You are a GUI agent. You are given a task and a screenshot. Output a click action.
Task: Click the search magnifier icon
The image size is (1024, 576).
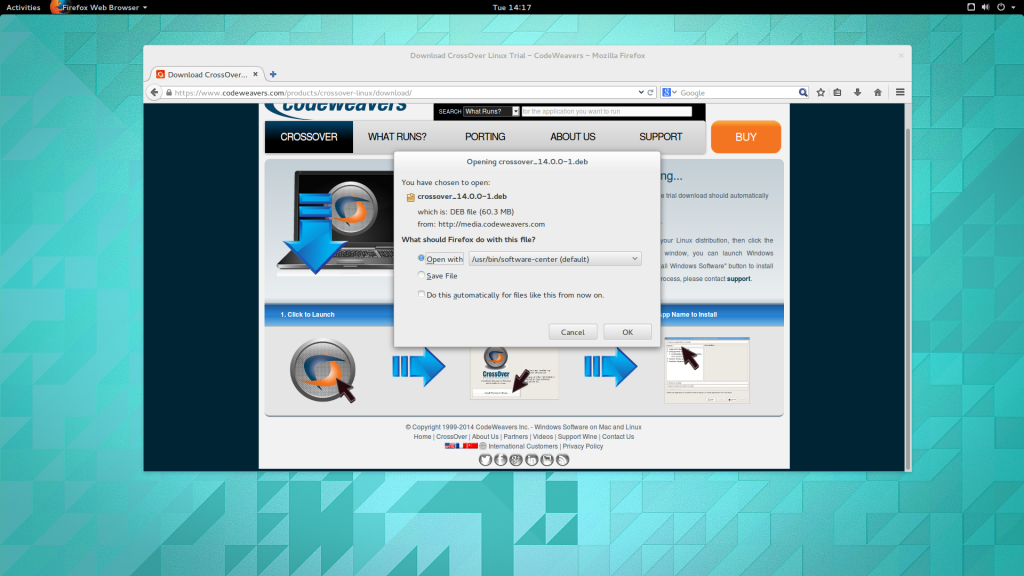(x=803, y=93)
